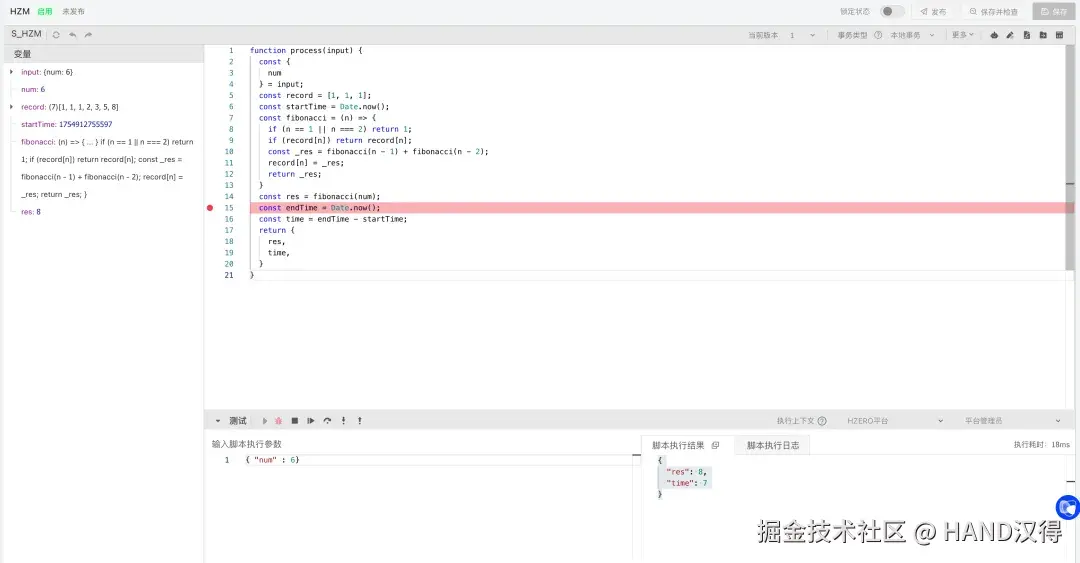The height and width of the screenshot is (563, 1080).
Task: Click line number 10 in gutter
Action: click(229, 152)
